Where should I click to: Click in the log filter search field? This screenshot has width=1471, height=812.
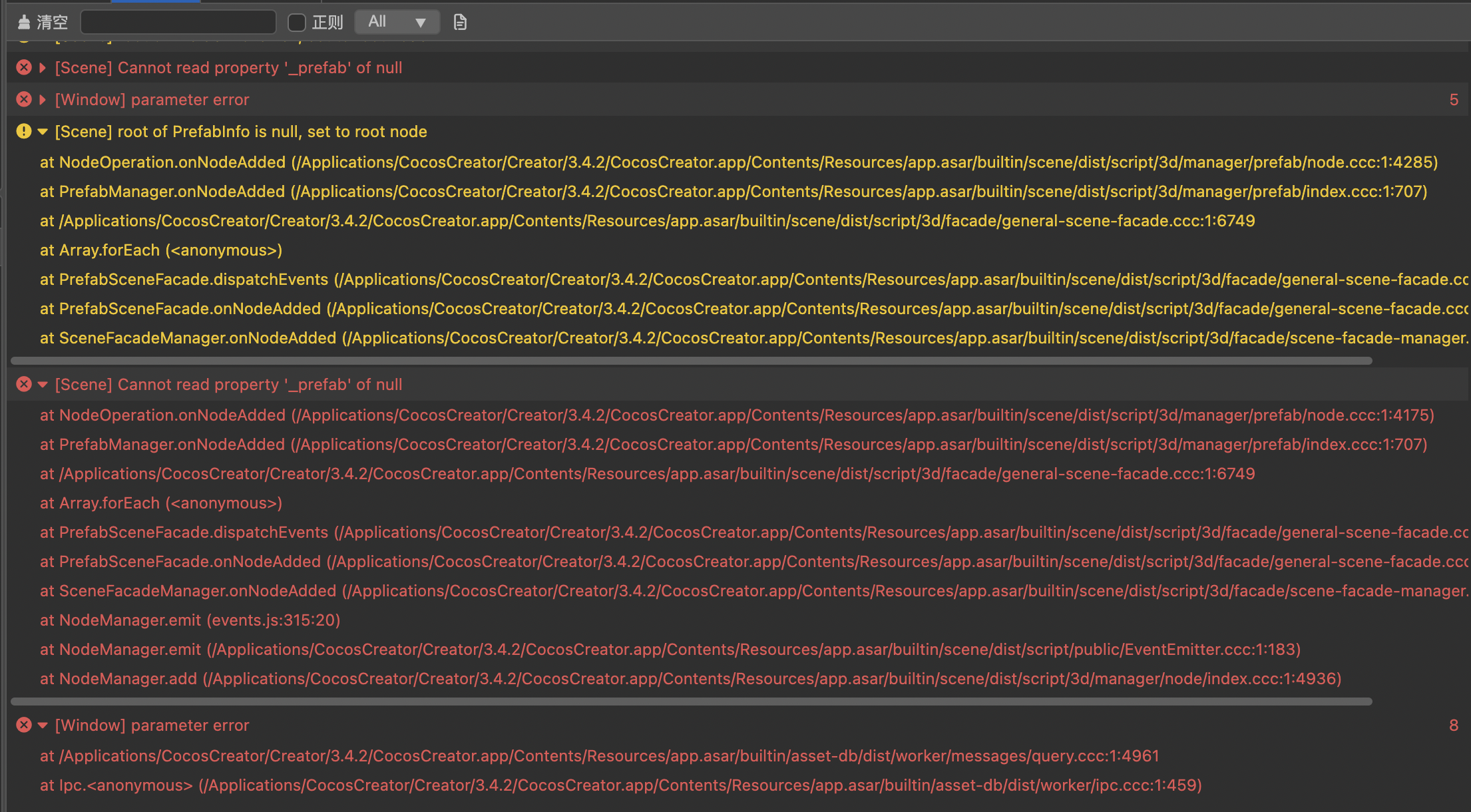178,23
